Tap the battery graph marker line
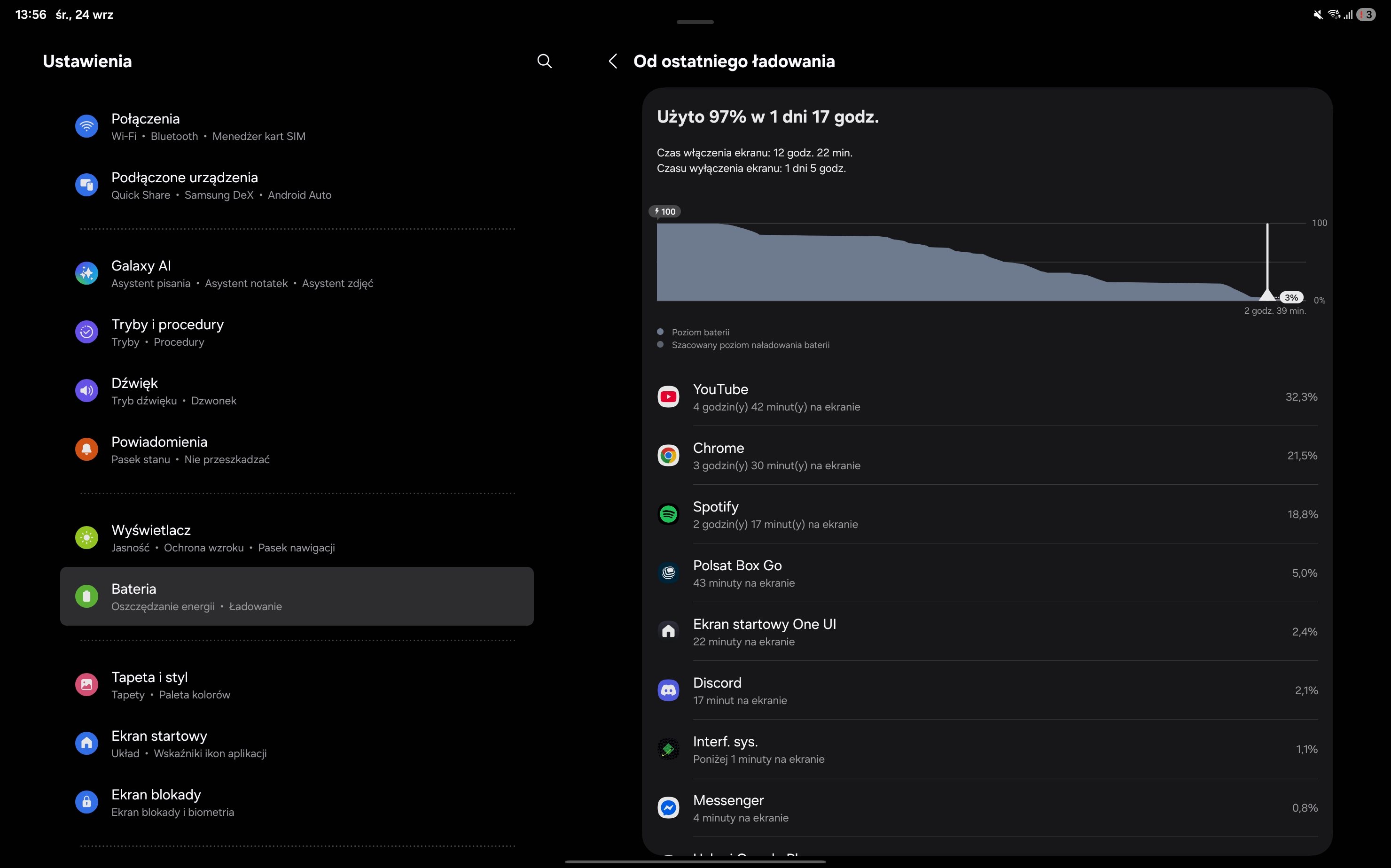 pyautogui.click(x=1267, y=258)
